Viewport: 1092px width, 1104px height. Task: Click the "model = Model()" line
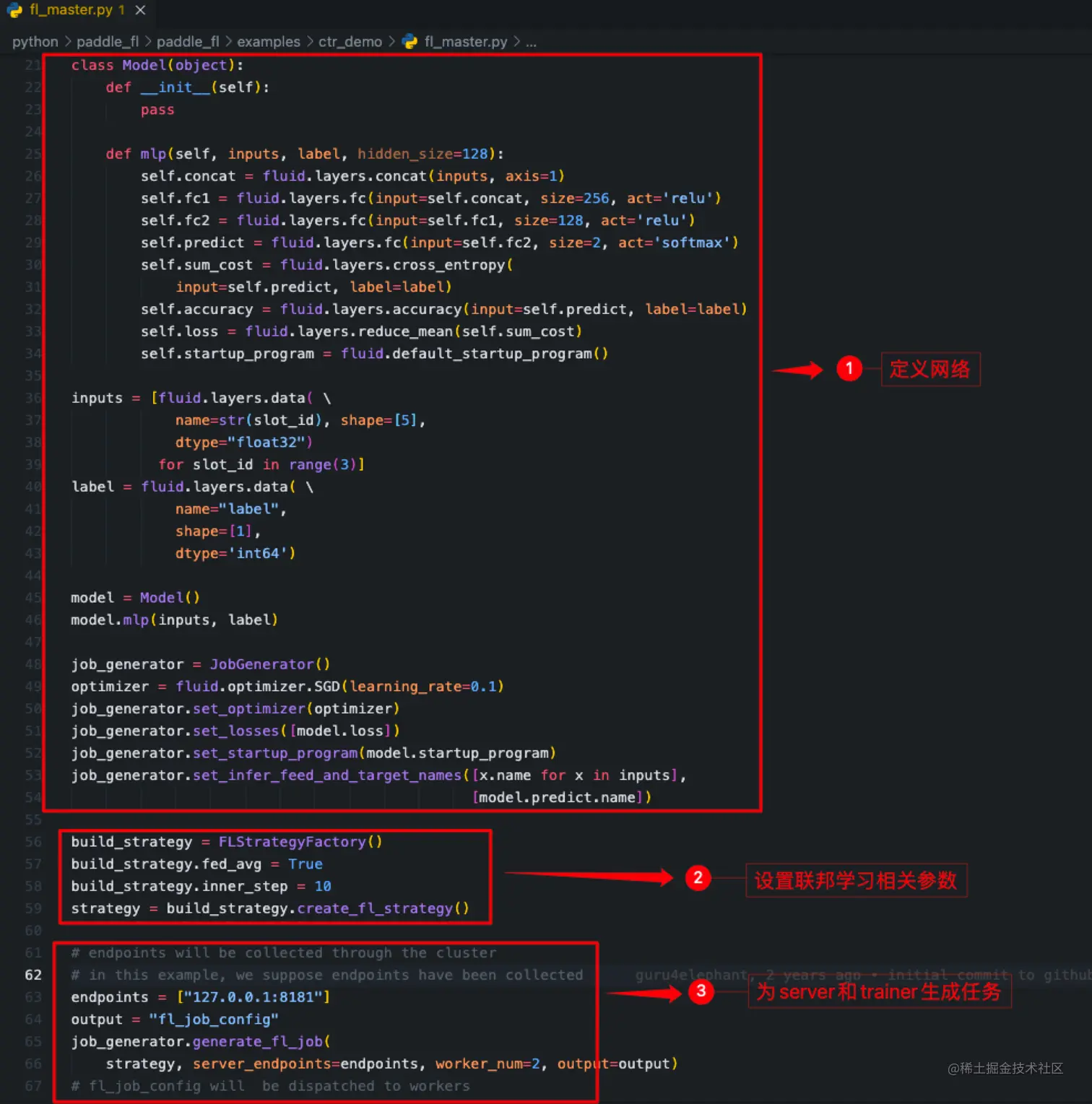pos(136,598)
